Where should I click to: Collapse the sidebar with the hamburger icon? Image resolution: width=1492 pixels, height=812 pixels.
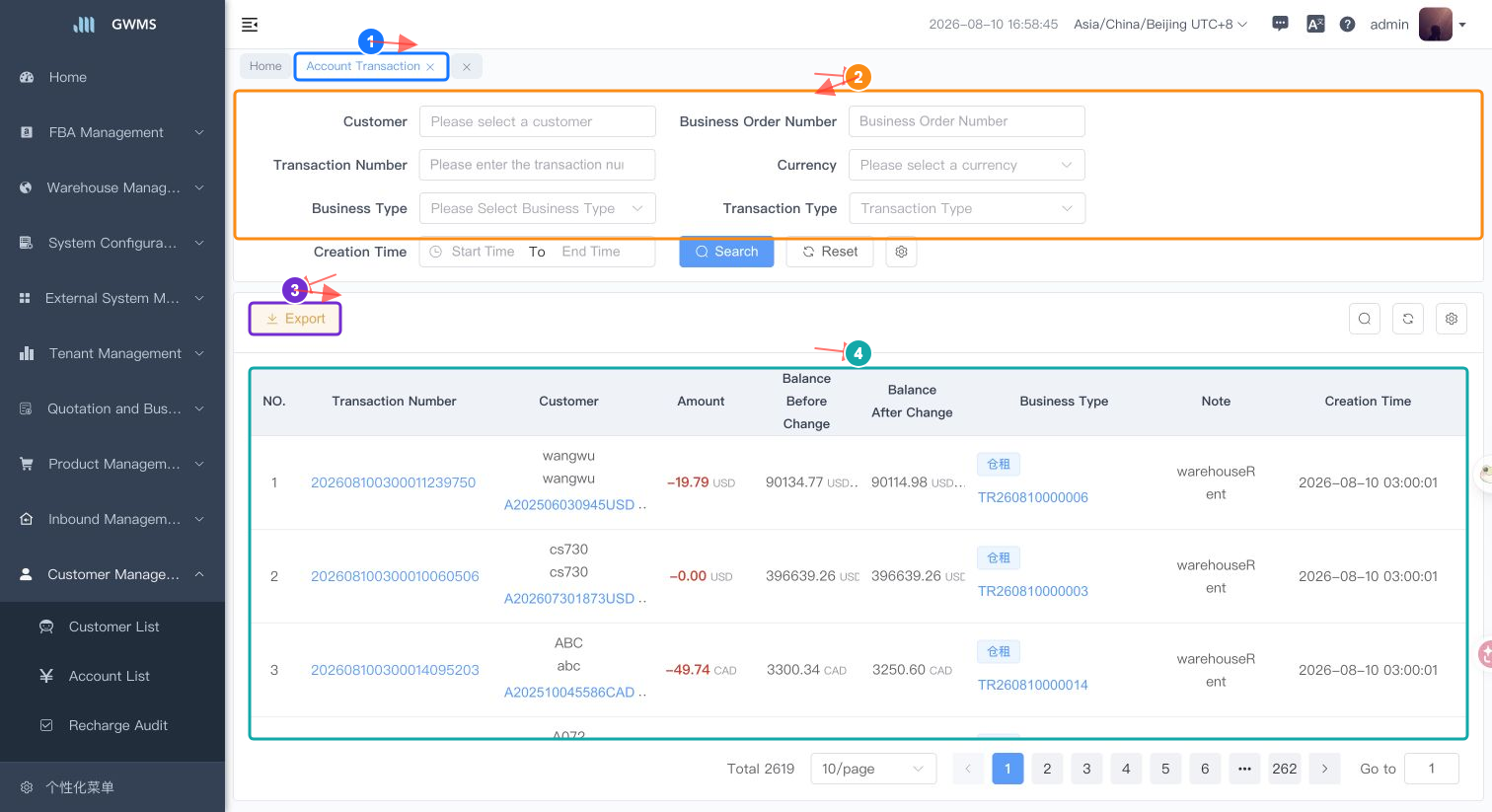click(x=250, y=25)
